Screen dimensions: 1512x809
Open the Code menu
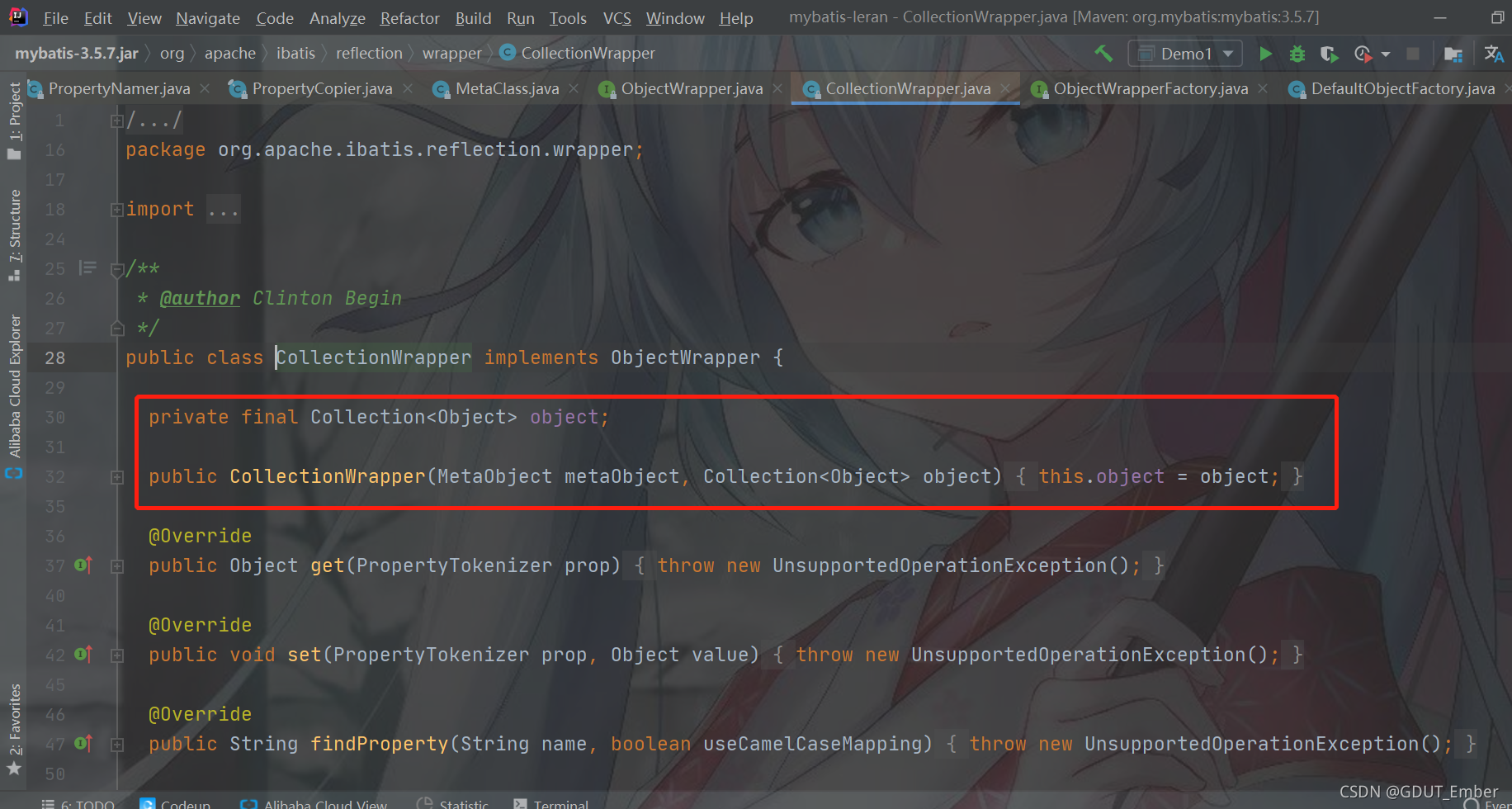coord(274,18)
